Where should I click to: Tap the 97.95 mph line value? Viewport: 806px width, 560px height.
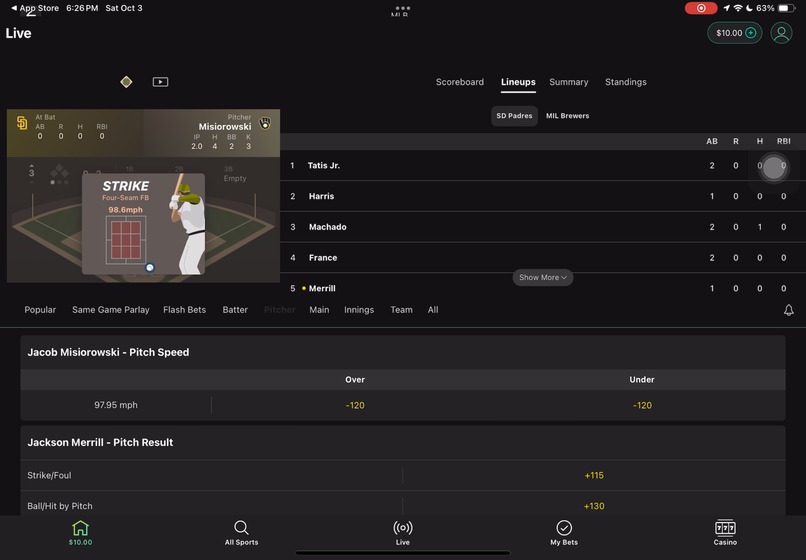click(x=116, y=405)
